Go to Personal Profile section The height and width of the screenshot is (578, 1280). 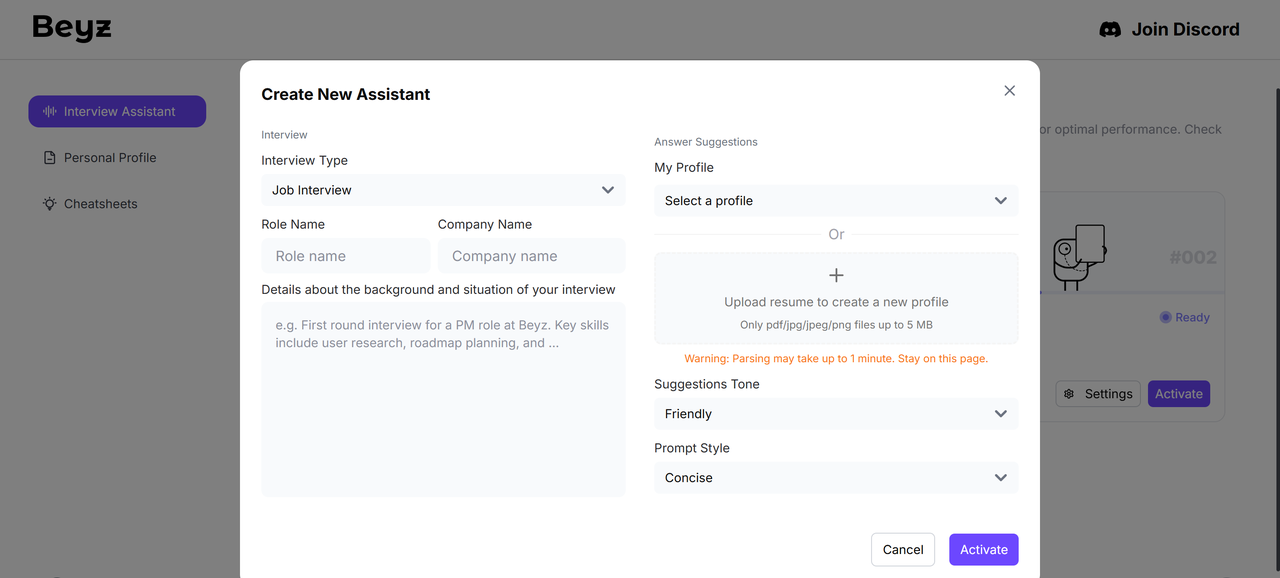coord(110,158)
